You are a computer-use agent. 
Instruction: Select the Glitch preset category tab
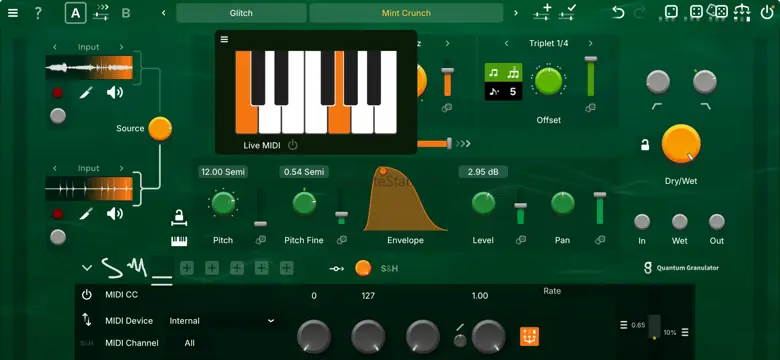point(241,13)
